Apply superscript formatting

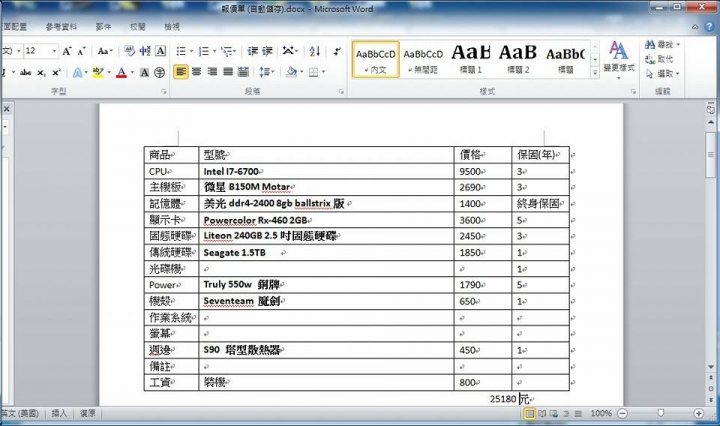pos(56,73)
